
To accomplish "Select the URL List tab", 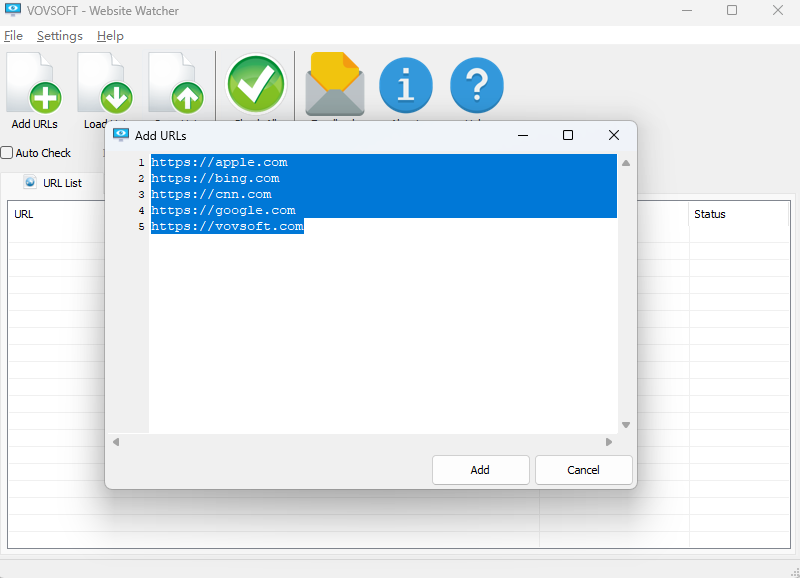I will click(53, 183).
